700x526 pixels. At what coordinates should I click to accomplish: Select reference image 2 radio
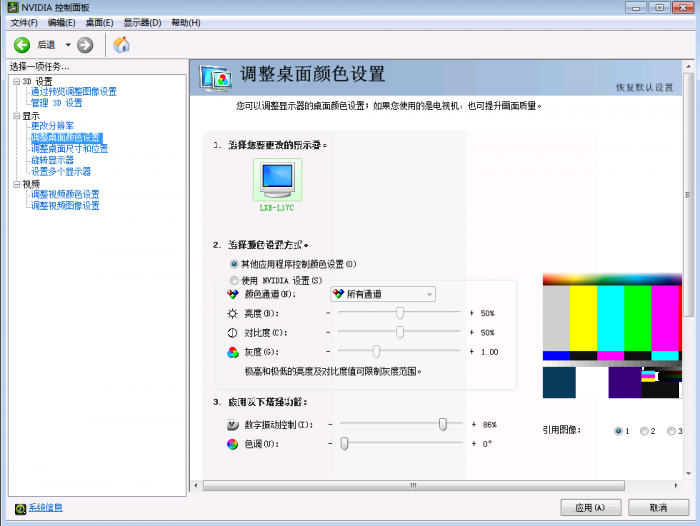click(x=644, y=431)
